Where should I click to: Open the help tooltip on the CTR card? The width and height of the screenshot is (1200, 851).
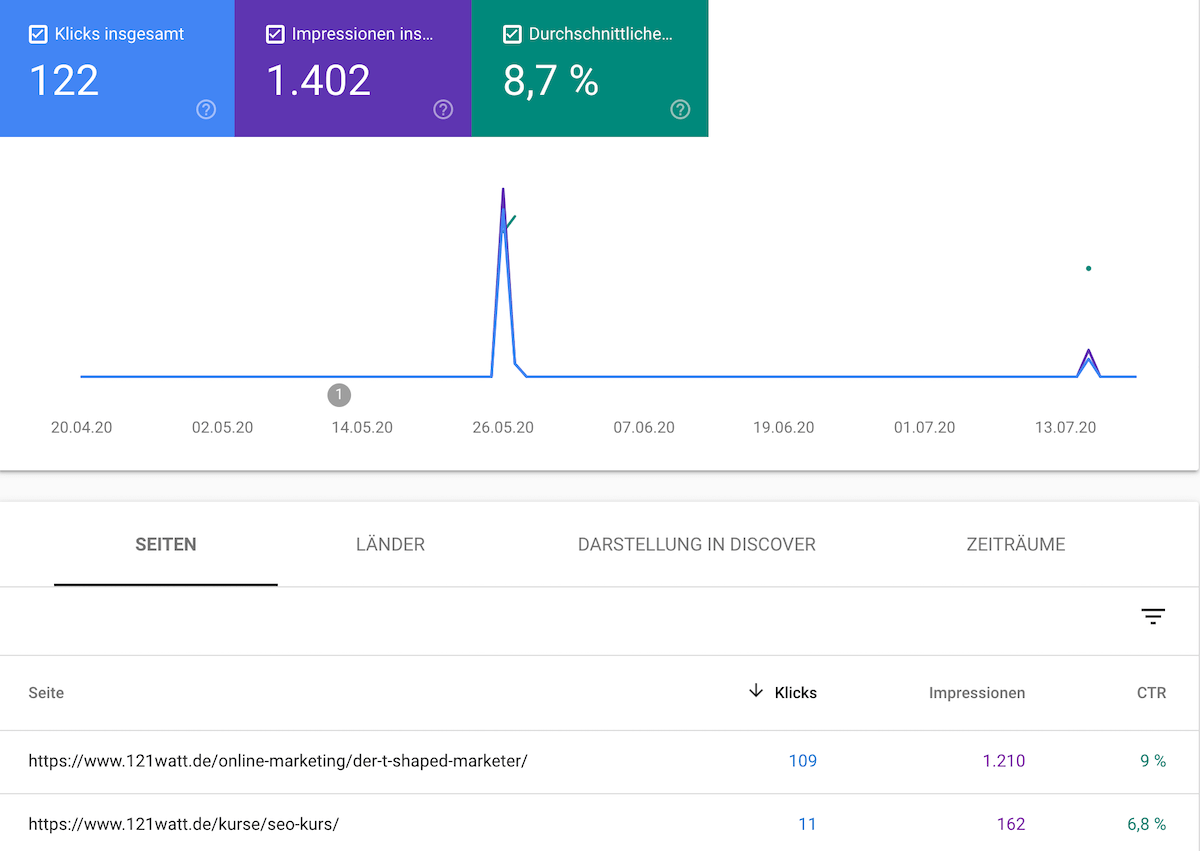coord(680,110)
